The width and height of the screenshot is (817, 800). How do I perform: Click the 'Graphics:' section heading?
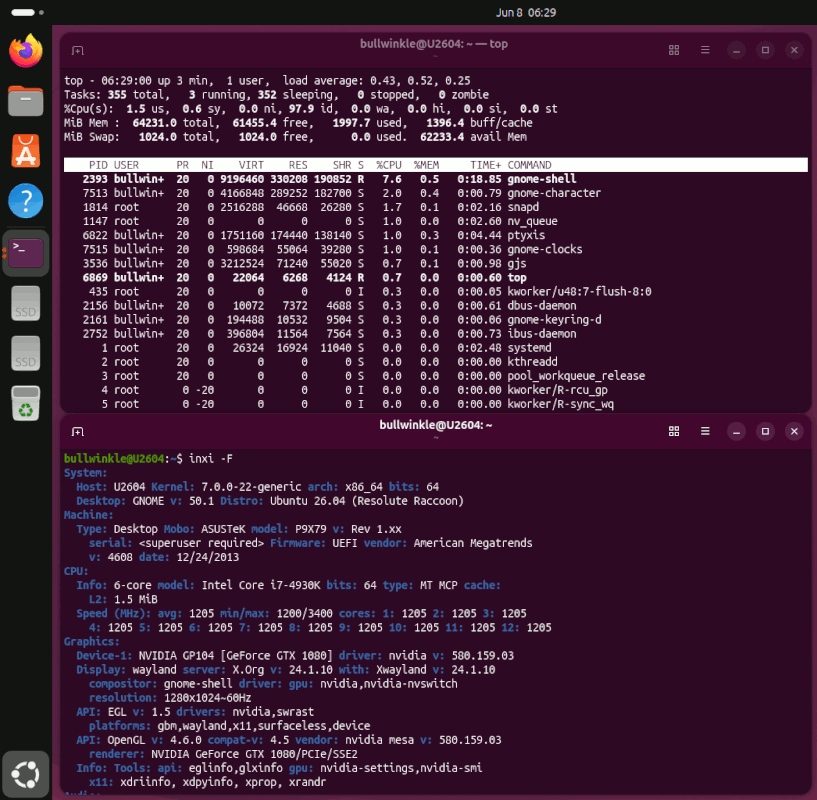tap(92, 642)
